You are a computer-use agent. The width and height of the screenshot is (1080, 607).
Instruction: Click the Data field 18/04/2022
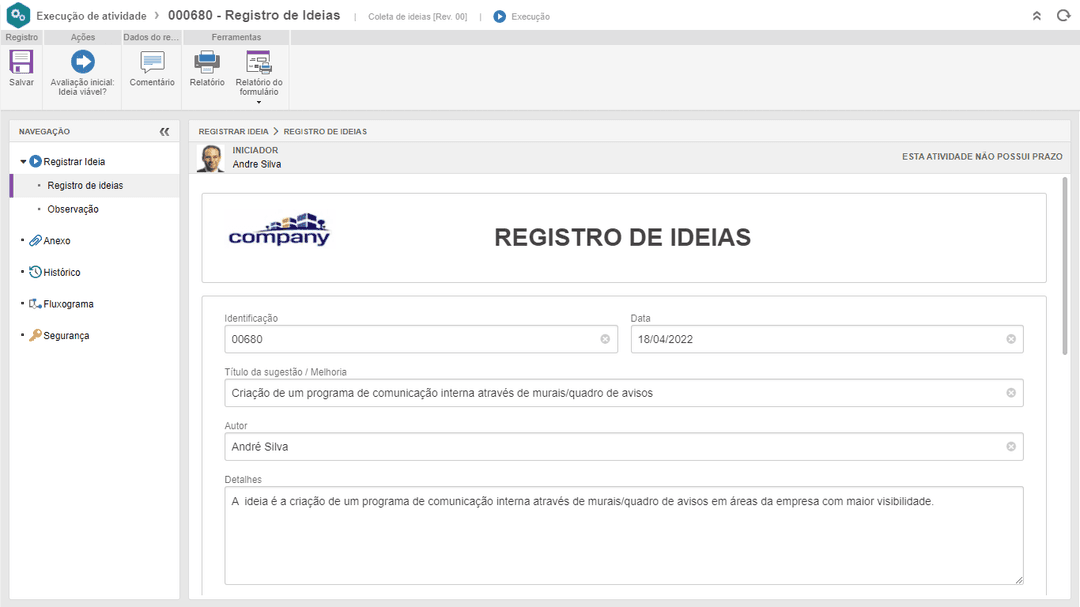[x=827, y=339]
